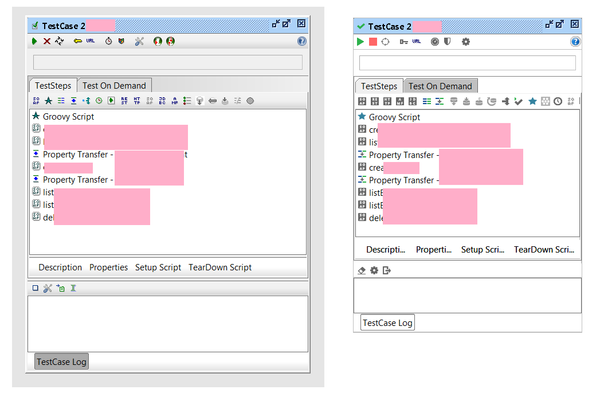Select TestSteps tab in left window
The height and width of the screenshot is (406, 600).
click(53, 85)
